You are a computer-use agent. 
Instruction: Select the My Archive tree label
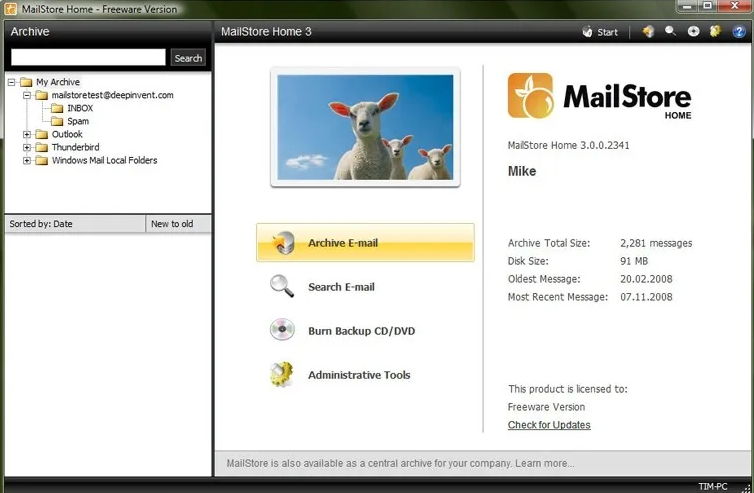pyautogui.click(x=58, y=82)
